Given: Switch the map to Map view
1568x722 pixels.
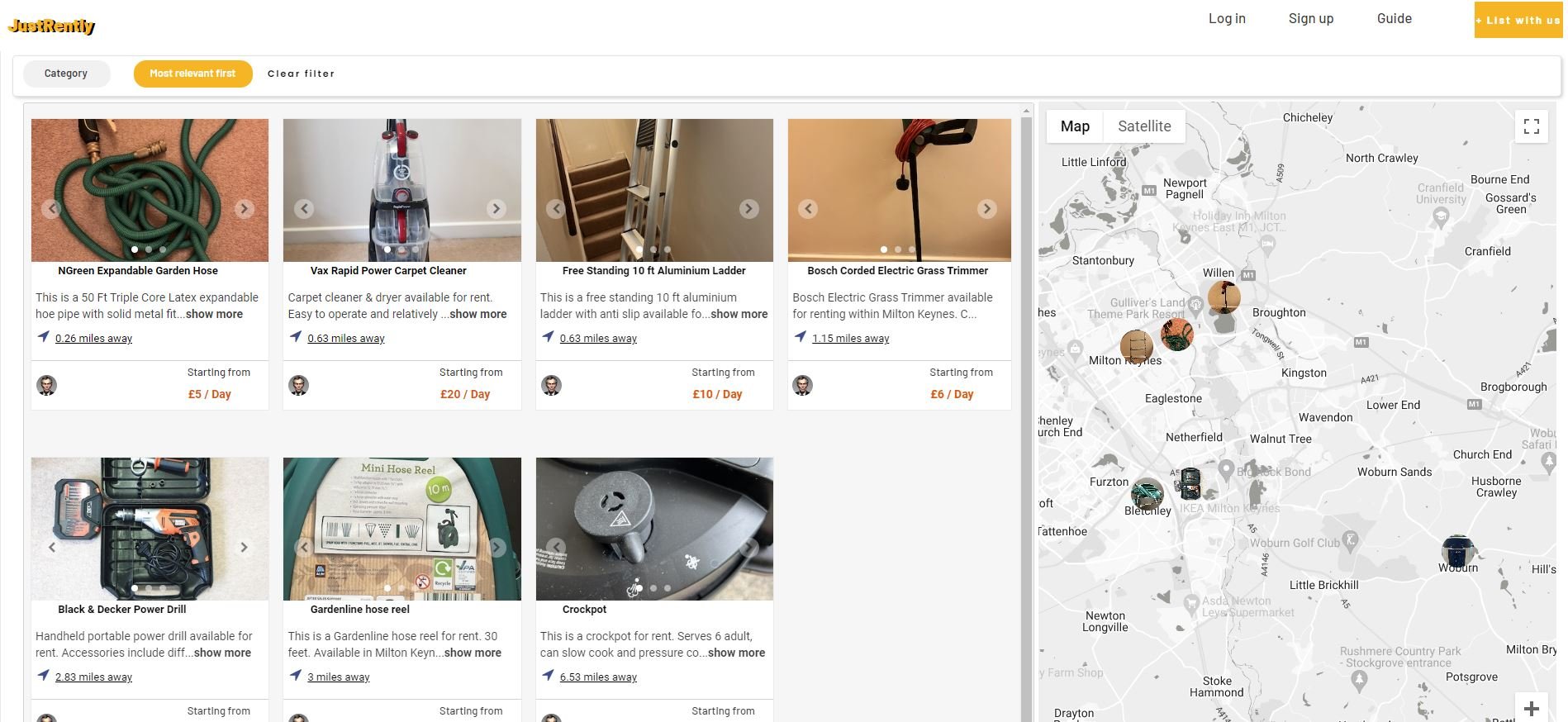Looking at the screenshot, I should (1075, 126).
